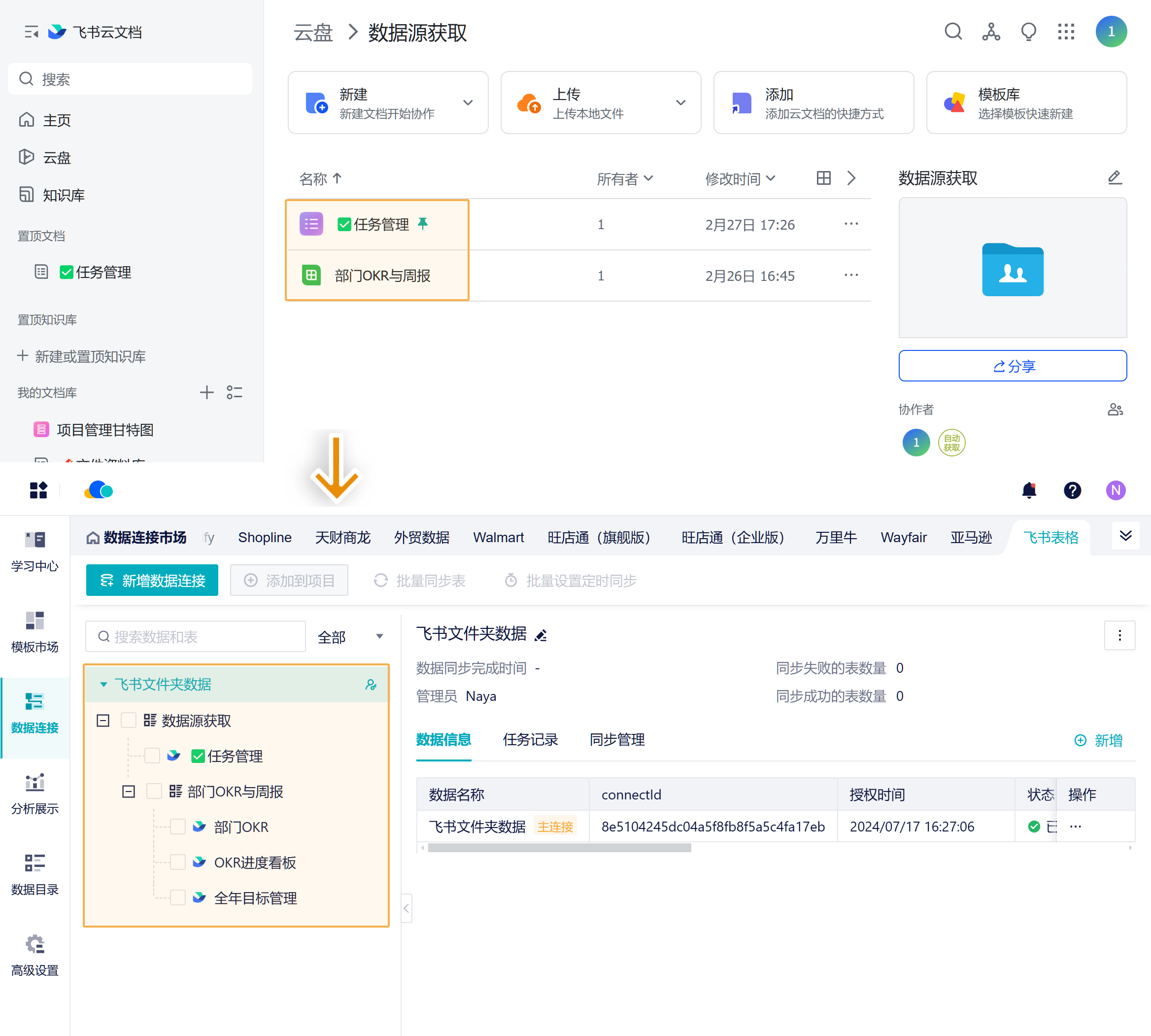Switch to the 飞书表格 connector tab

point(1050,537)
